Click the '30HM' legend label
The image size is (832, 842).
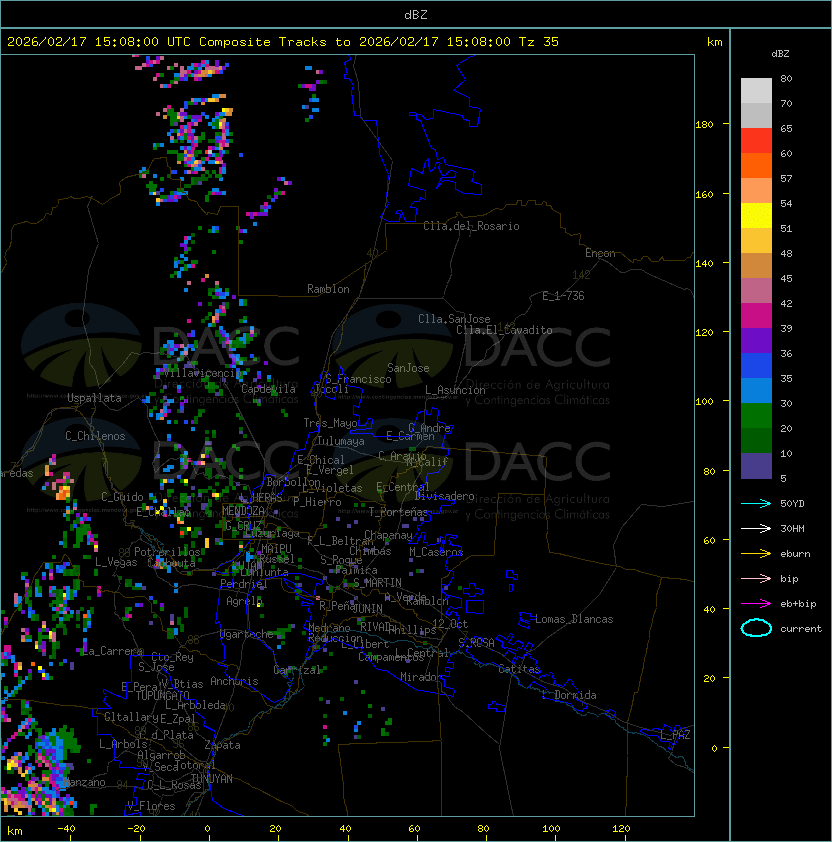click(x=792, y=528)
